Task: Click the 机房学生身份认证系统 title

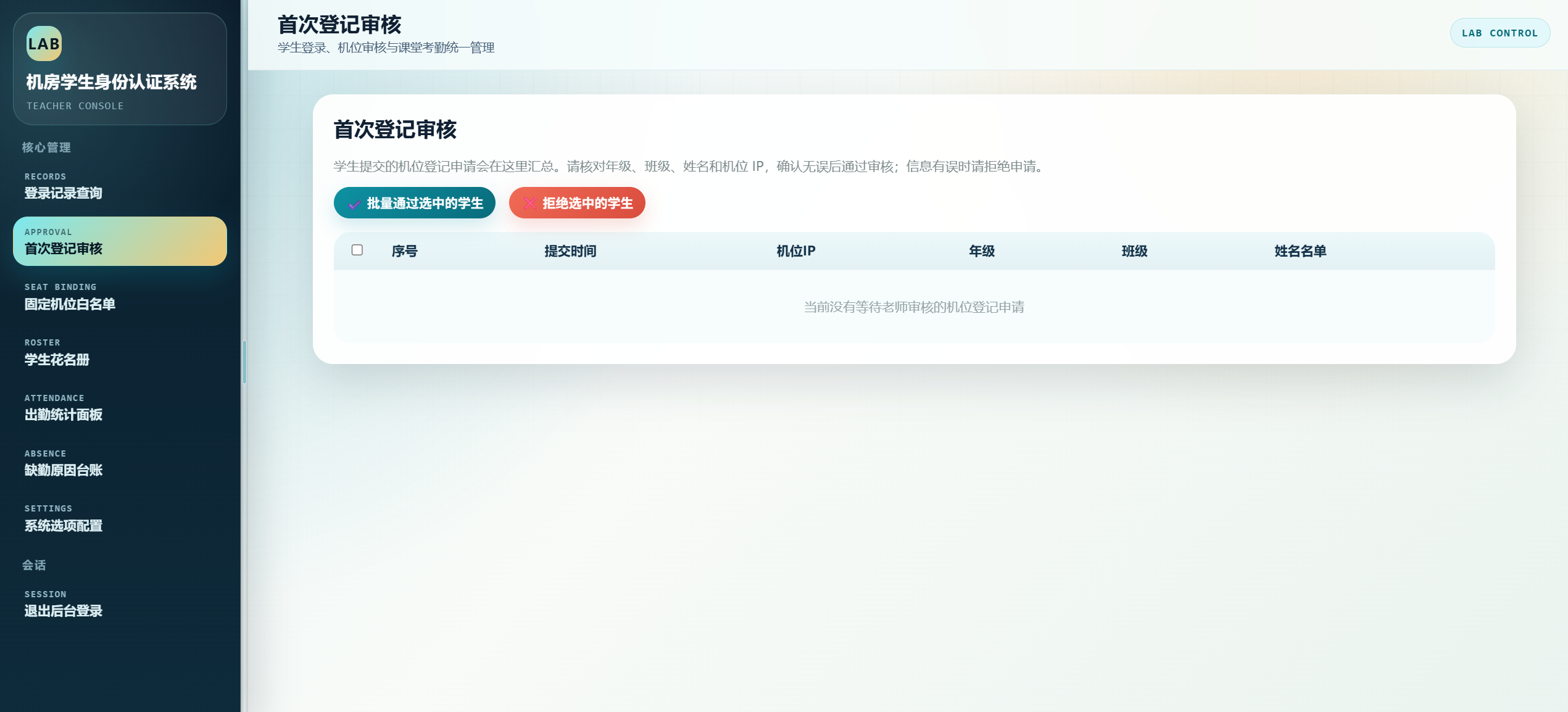Action: point(112,82)
